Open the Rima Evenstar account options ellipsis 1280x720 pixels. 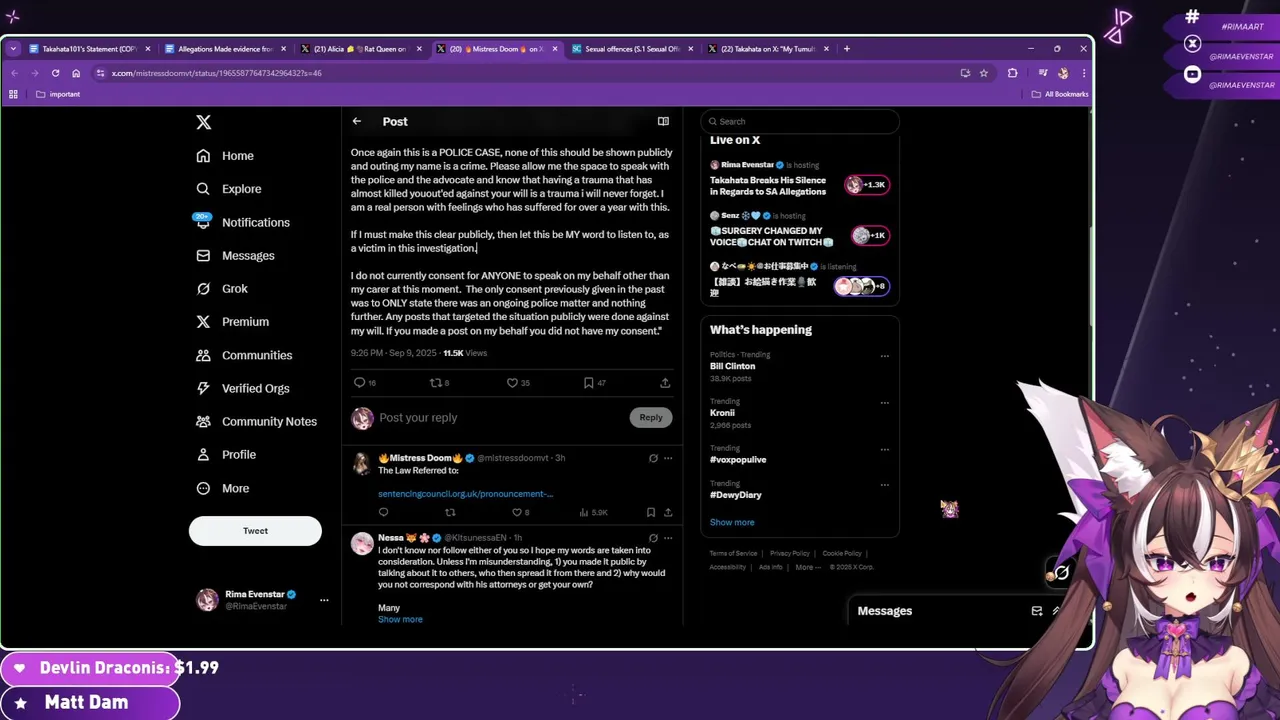[x=324, y=600]
